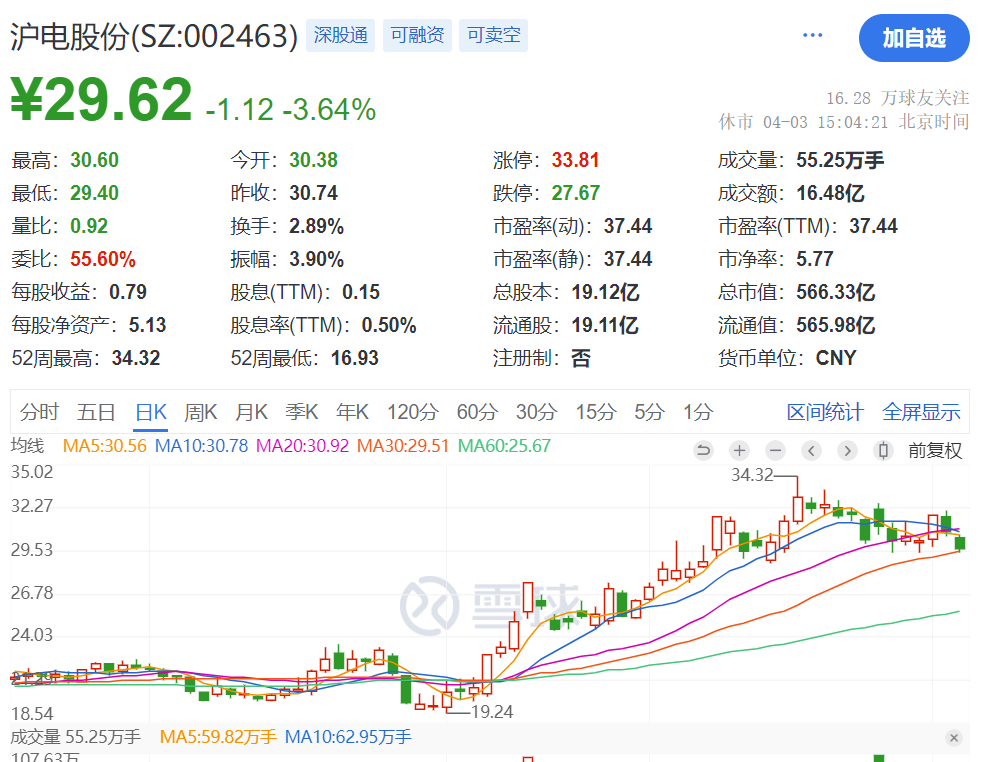Select the 月K chart tab
The image size is (985, 762).
(x=251, y=412)
